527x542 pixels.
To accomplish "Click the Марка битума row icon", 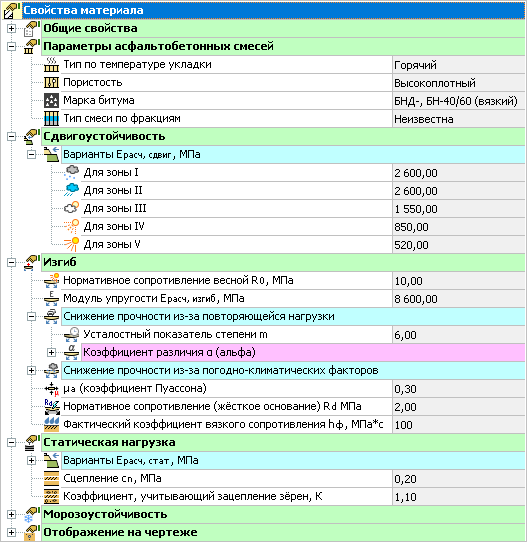I will [51, 101].
